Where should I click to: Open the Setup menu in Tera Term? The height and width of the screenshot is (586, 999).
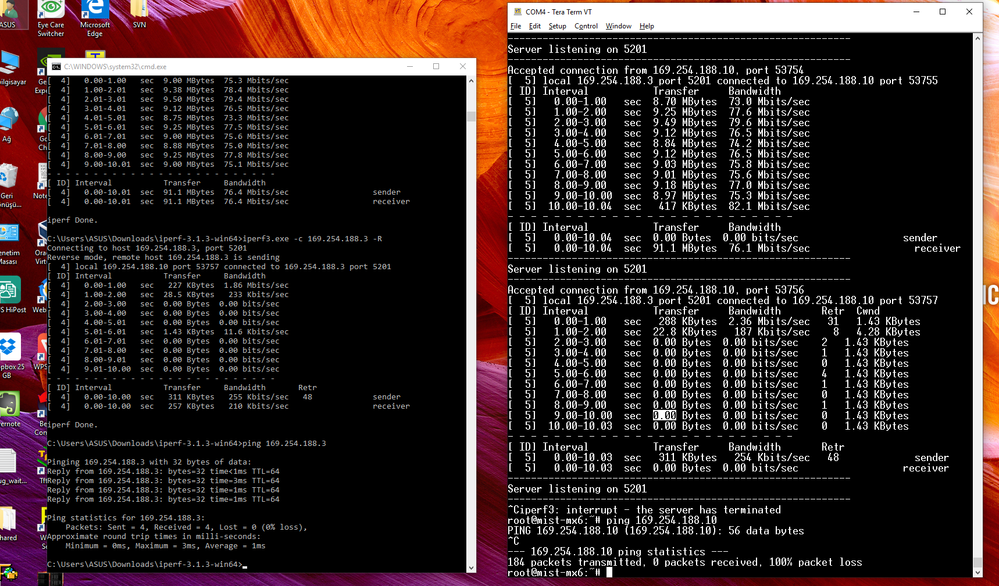pyautogui.click(x=558, y=25)
